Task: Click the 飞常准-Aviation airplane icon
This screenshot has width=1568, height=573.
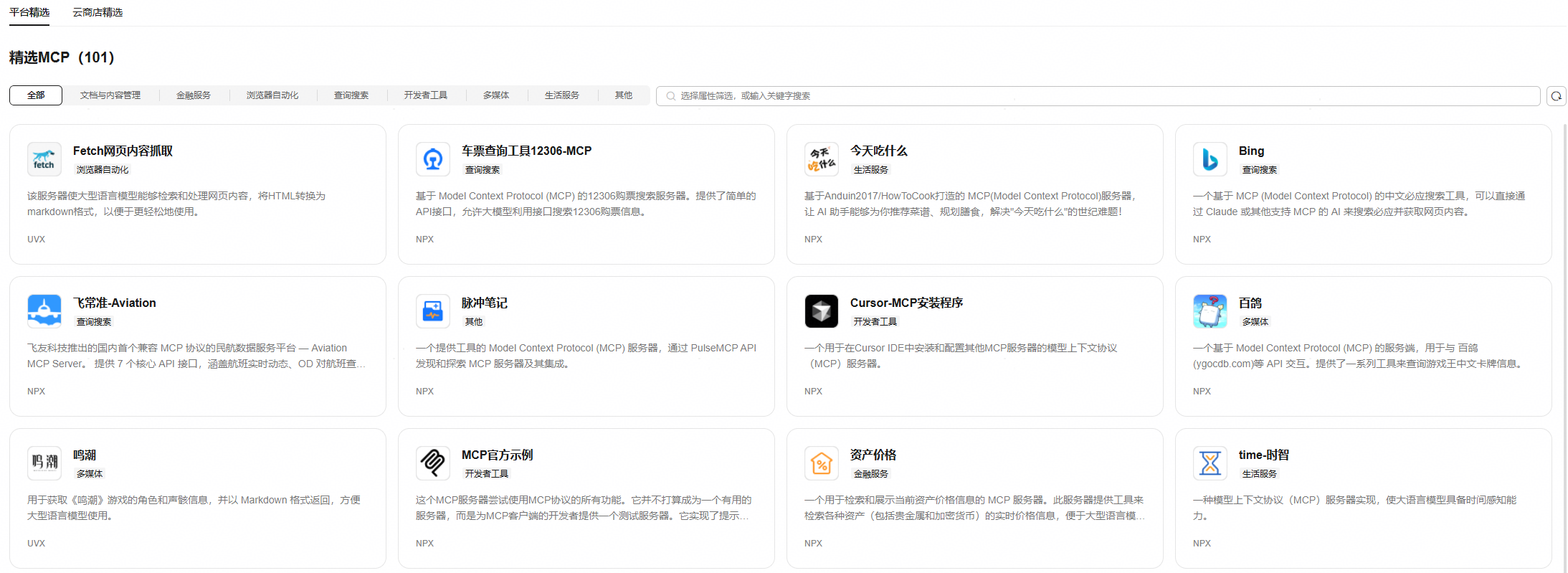Action: 44,311
